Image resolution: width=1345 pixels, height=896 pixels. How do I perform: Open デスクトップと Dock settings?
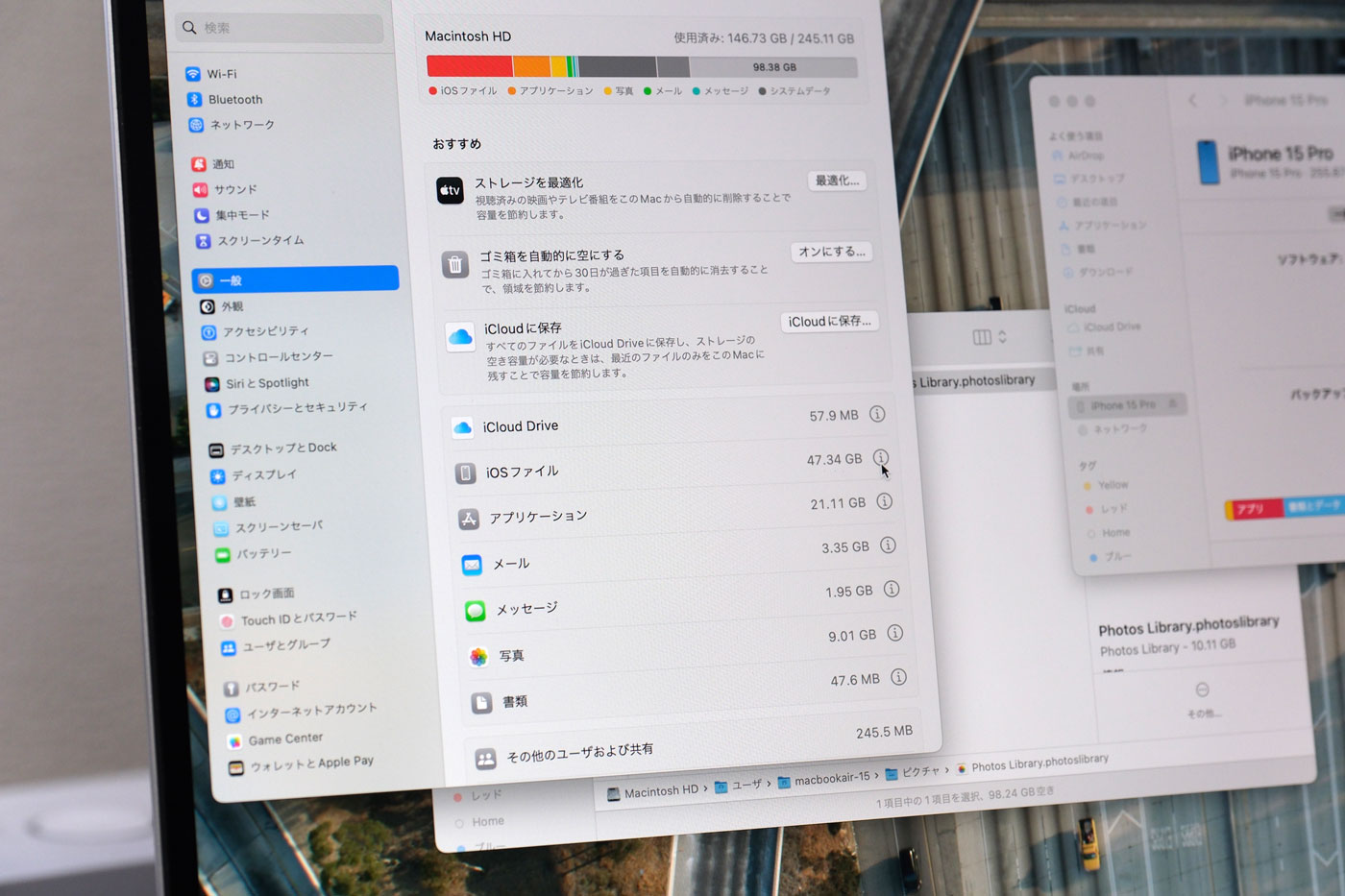click(x=273, y=448)
